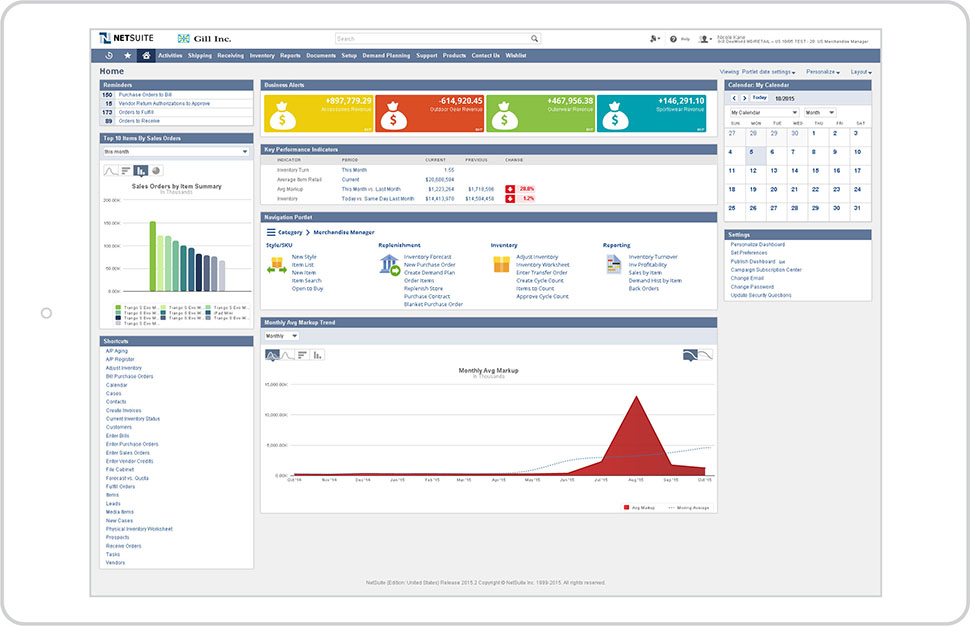Switch sales chart to pie chart view
This screenshot has height=626, width=970.
pos(157,171)
